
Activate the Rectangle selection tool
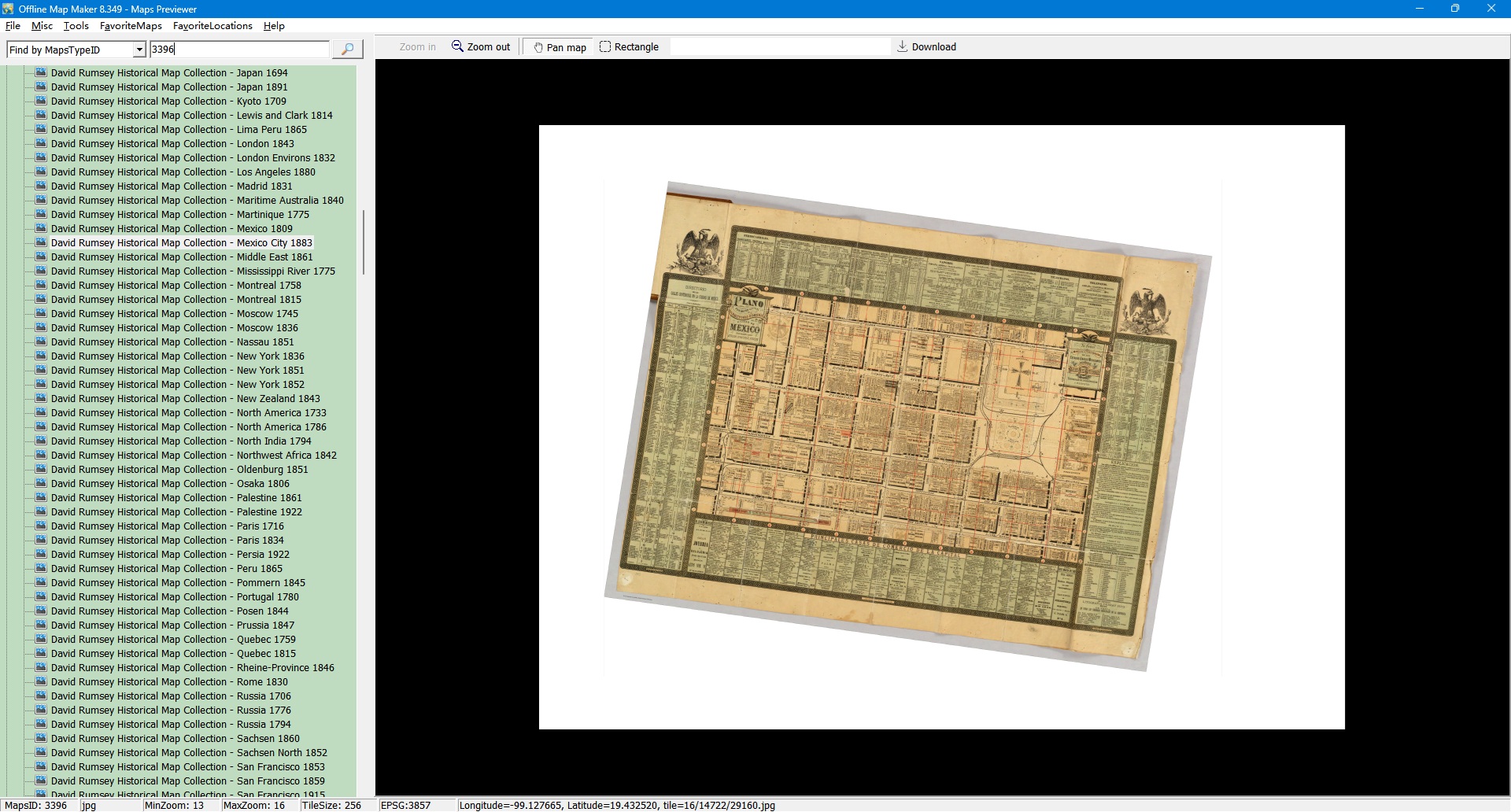[x=629, y=47]
